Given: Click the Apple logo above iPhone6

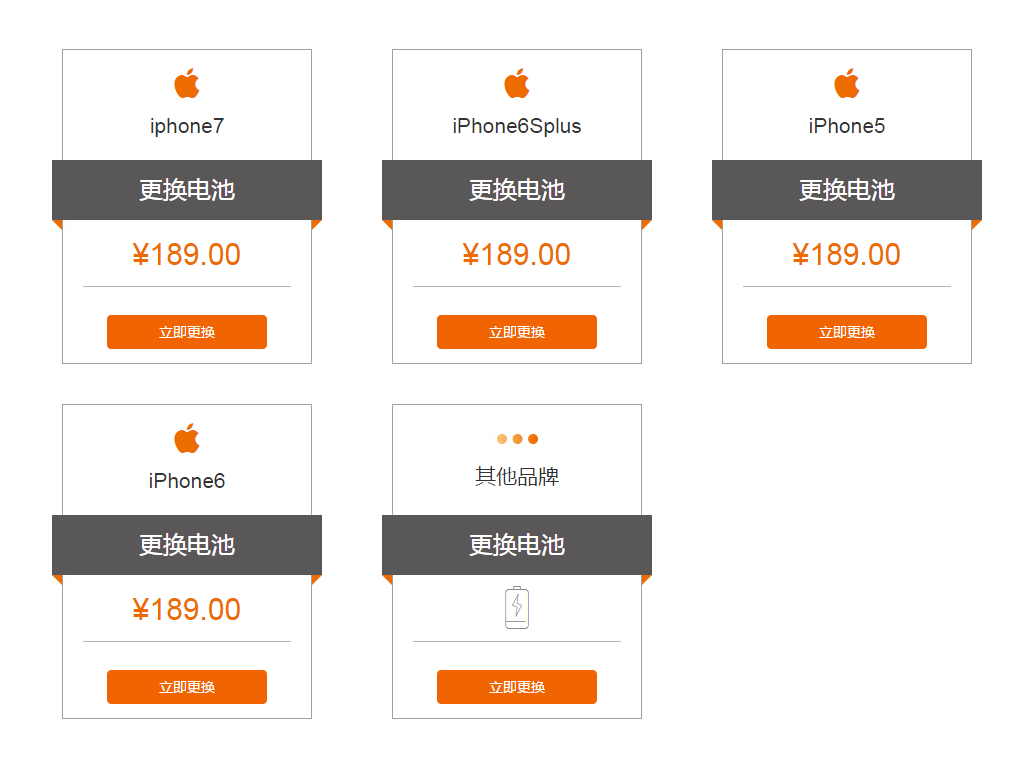Looking at the screenshot, I should pyautogui.click(x=187, y=439).
